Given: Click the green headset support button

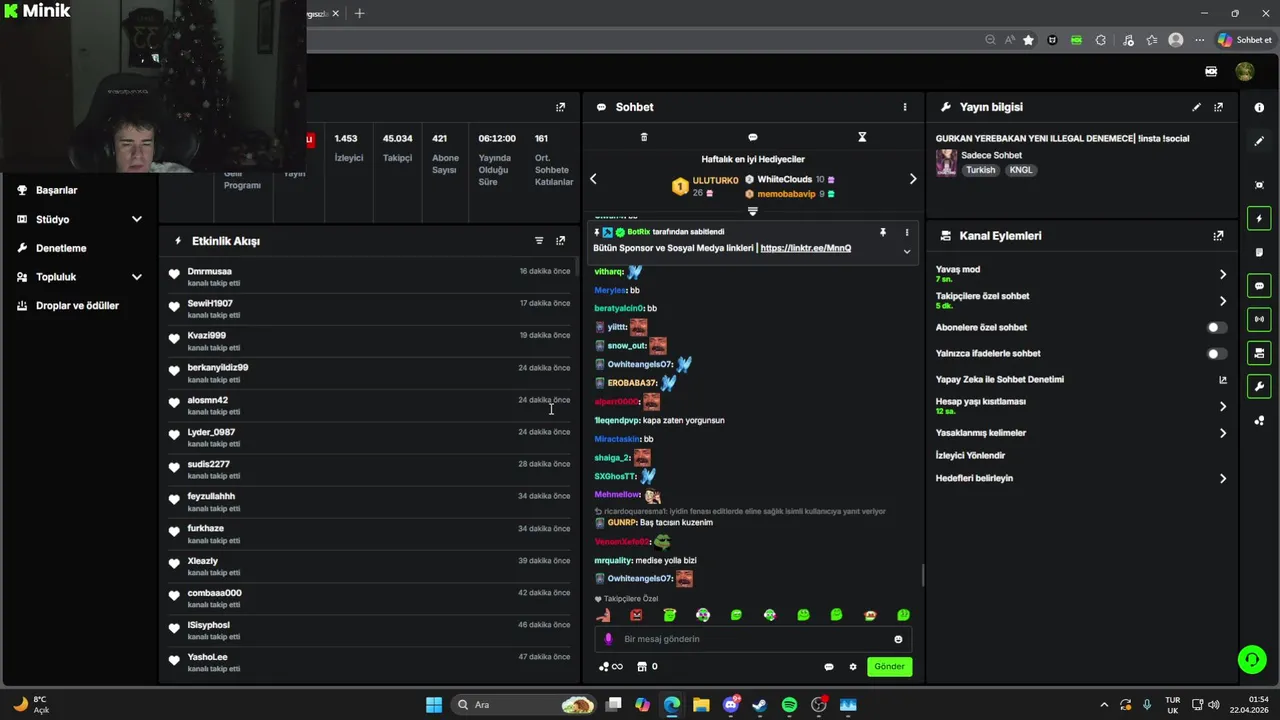Looking at the screenshot, I should coord(1251,659).
